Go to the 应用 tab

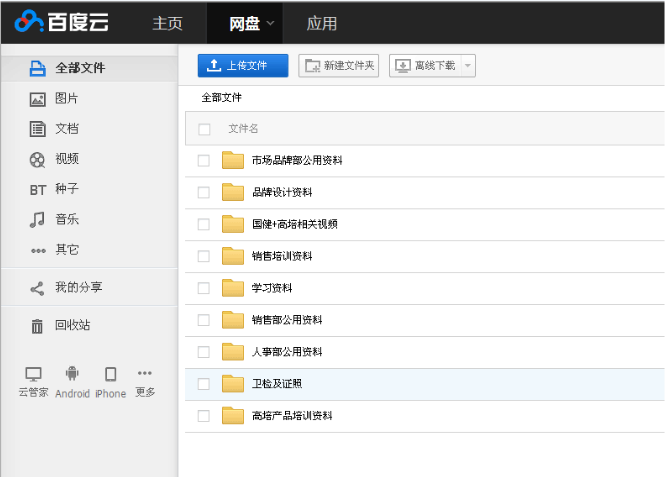click(x=321, y=23)
